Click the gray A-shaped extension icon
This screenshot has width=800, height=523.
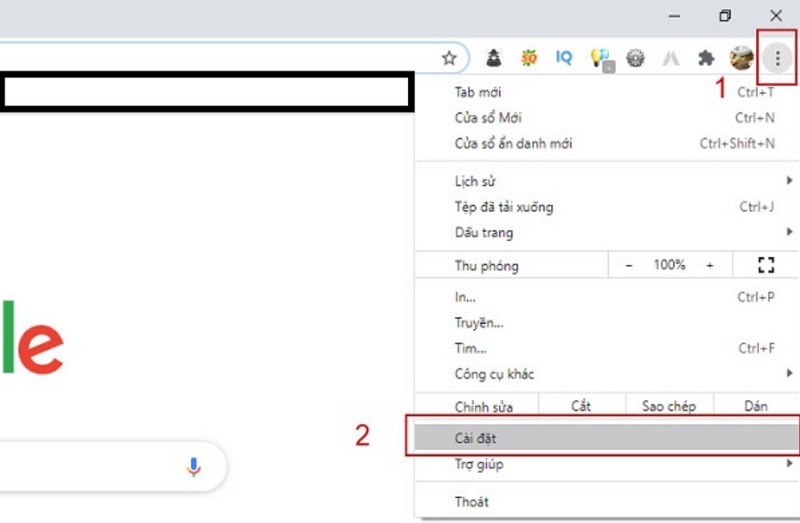click(x=670, y=58)
